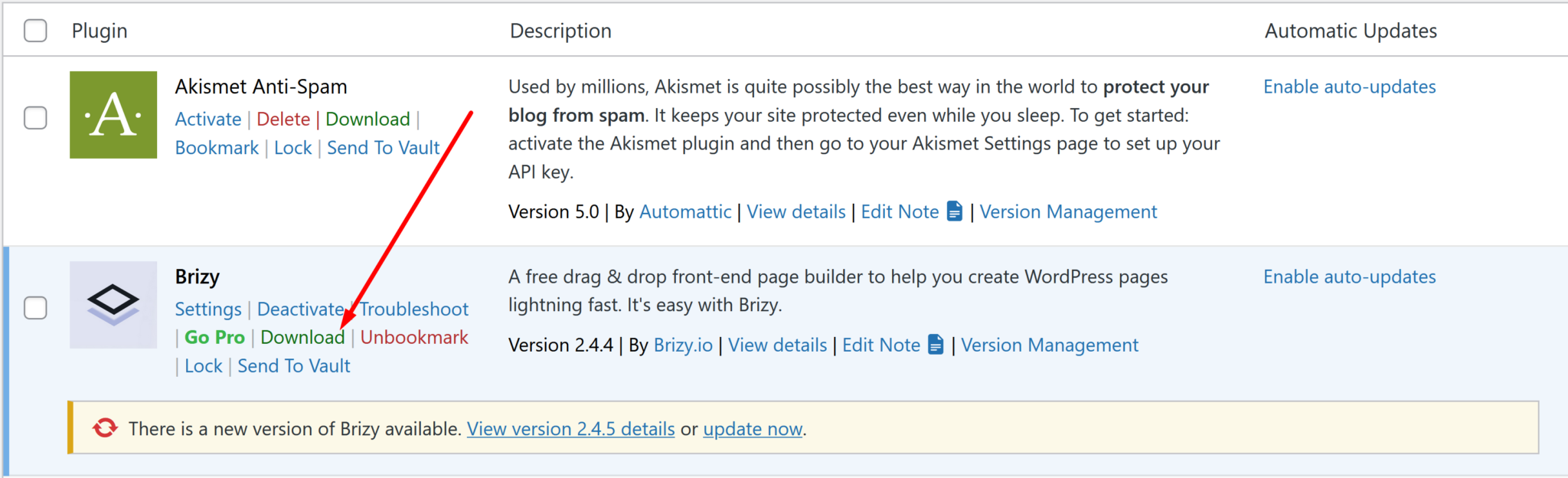This screenshot has width=1568, height=478.
Task: Activate the Akismet Anti-Spam plugin
Action: click(x=207, y=120)
